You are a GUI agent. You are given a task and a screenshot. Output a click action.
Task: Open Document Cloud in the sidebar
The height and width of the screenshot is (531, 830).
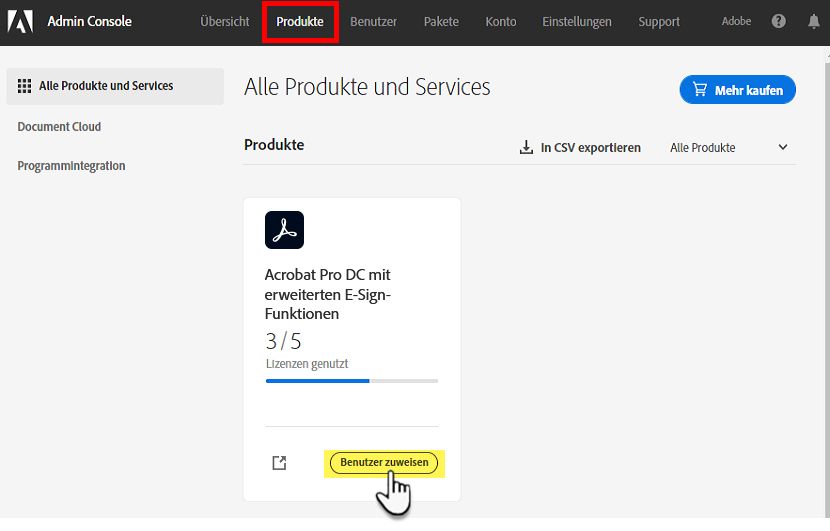pyautogui.click(x=59, y=127)
